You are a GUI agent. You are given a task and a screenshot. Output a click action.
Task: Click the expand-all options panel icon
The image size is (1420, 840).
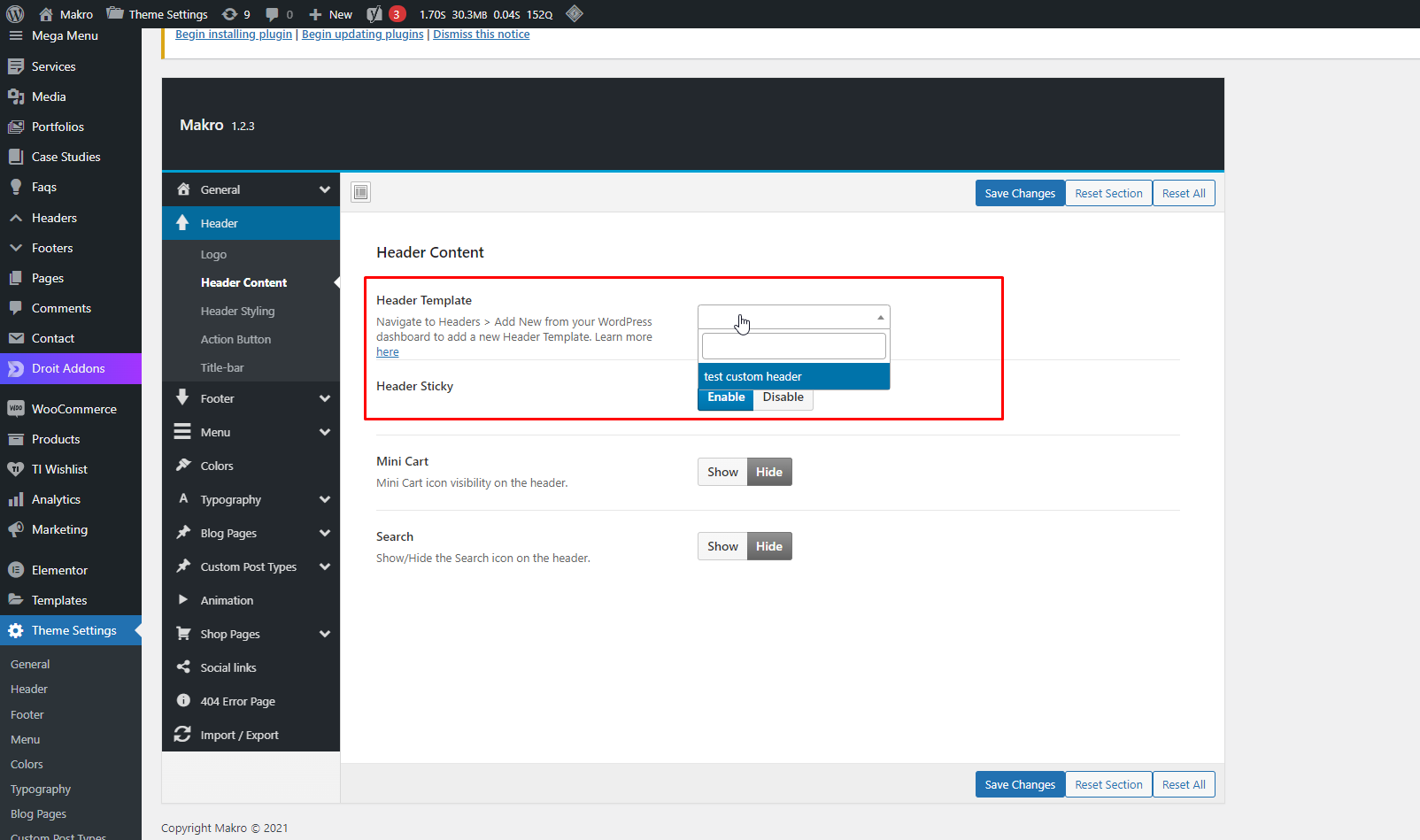pyautogui.click(x=360, y=192)
